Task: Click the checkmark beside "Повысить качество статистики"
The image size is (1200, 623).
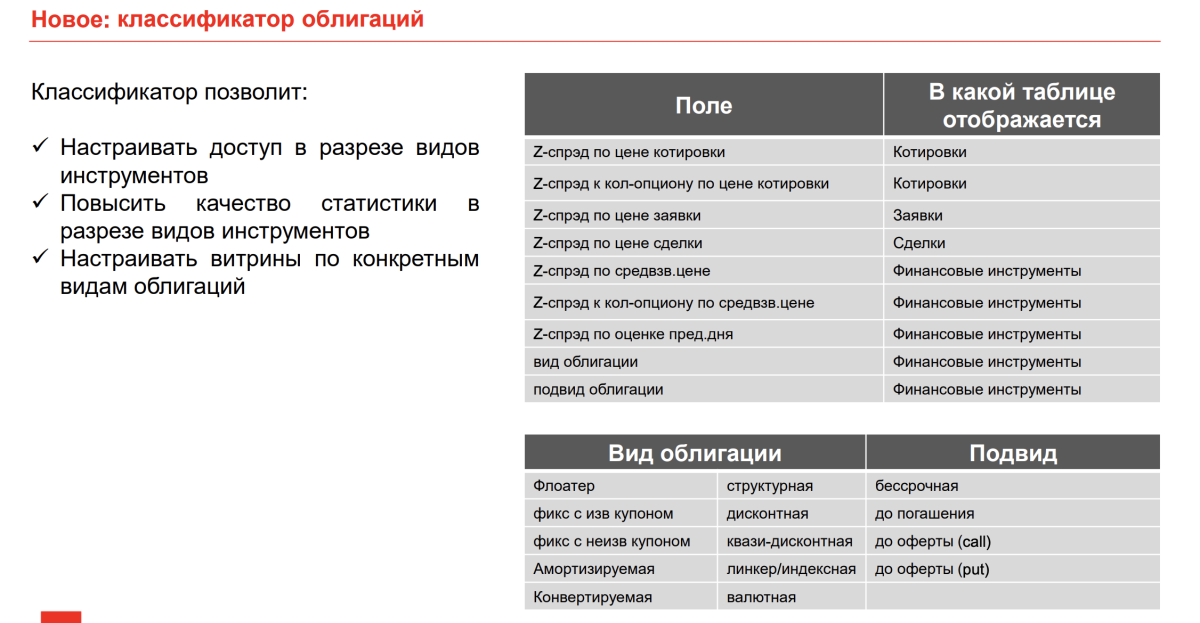Action: (40, 203)
